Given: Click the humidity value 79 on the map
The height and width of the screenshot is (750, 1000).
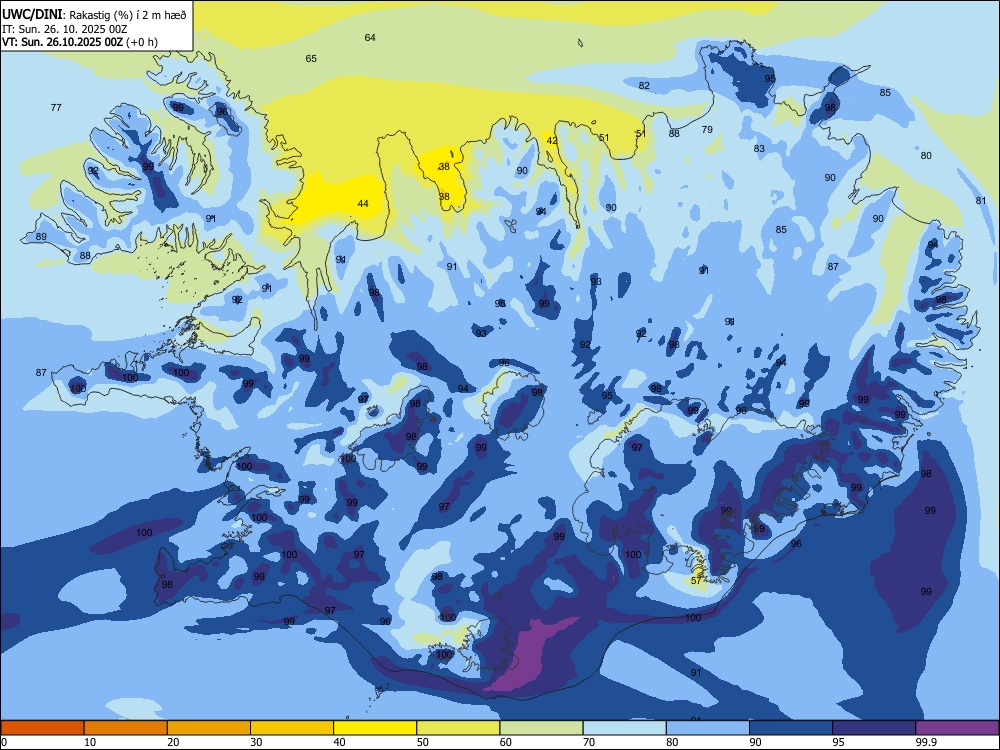Looking at the screenshot, I should pos(707,129).
